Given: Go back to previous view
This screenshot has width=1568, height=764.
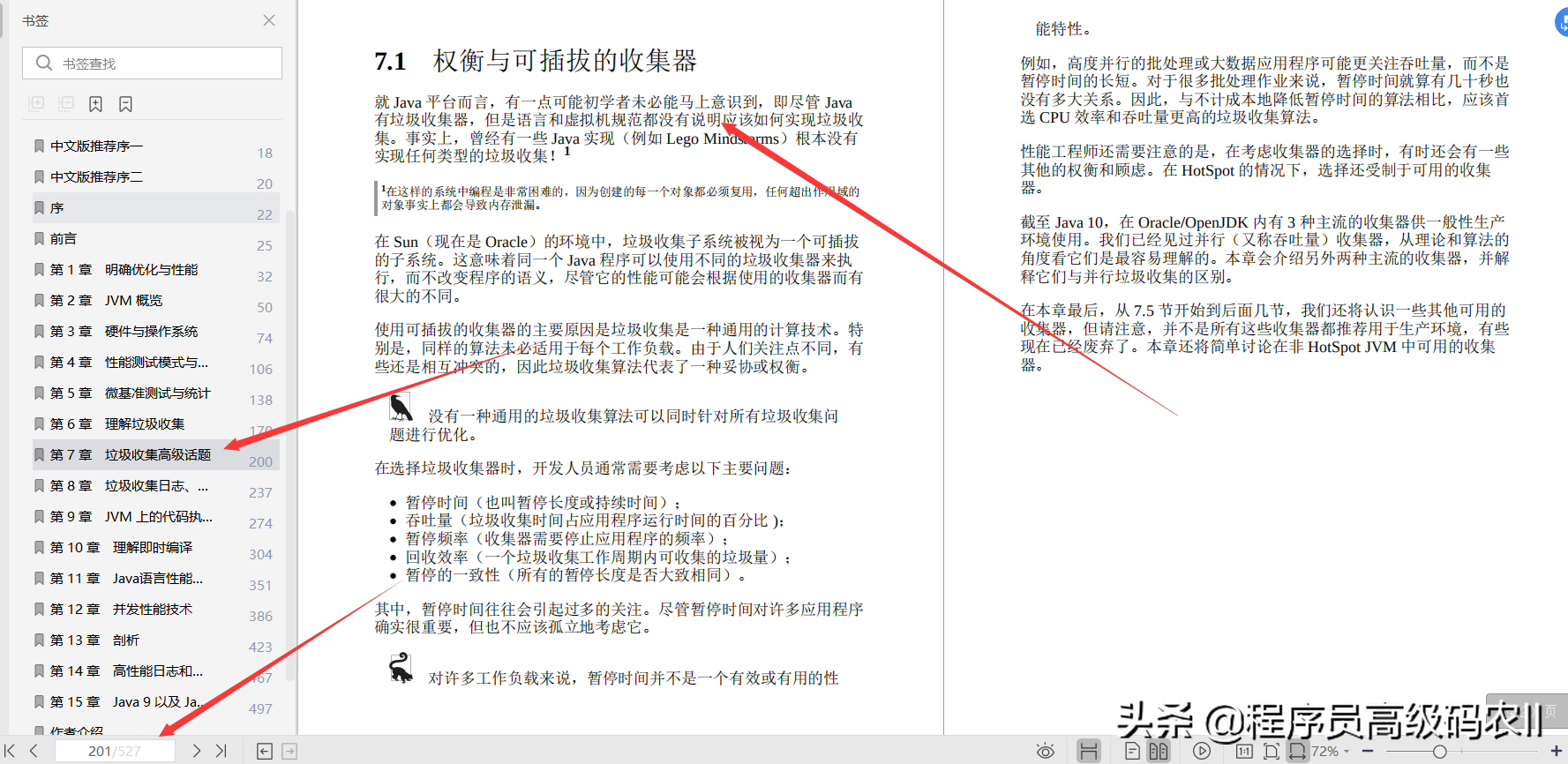Looking at the screenshot, I should tap(265, 751).
